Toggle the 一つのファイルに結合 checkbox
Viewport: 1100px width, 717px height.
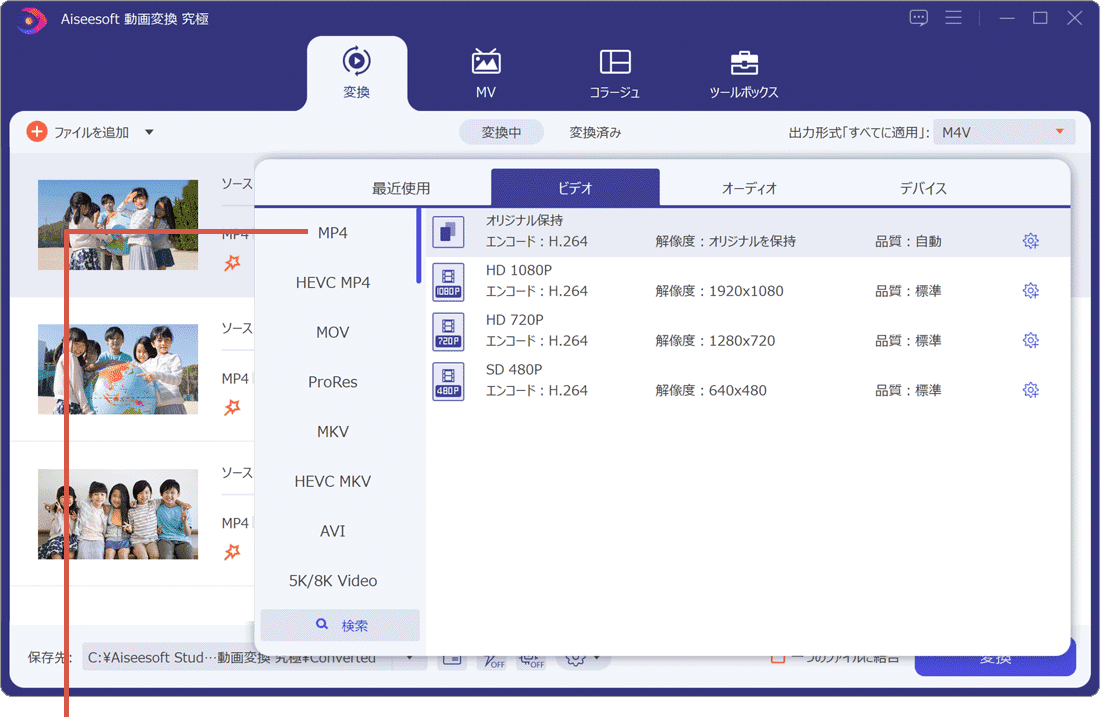[777, 657]
